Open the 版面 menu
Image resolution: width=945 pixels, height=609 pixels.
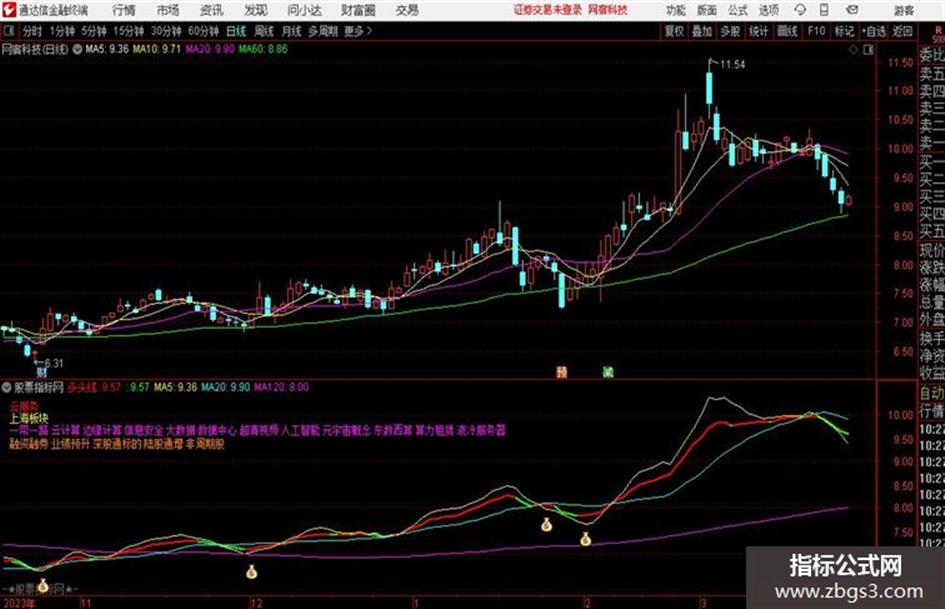pyautogui.click(x=707, y=10)
